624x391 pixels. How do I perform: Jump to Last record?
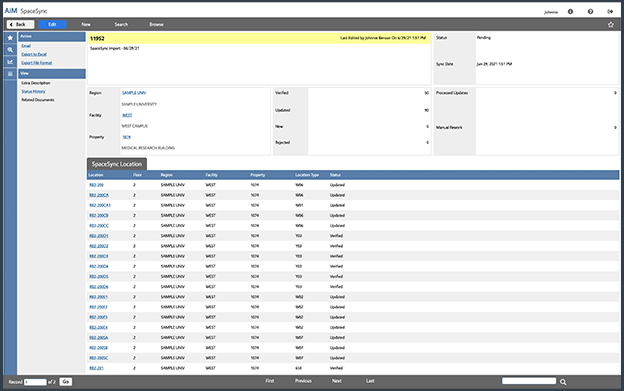coord(370,381)
